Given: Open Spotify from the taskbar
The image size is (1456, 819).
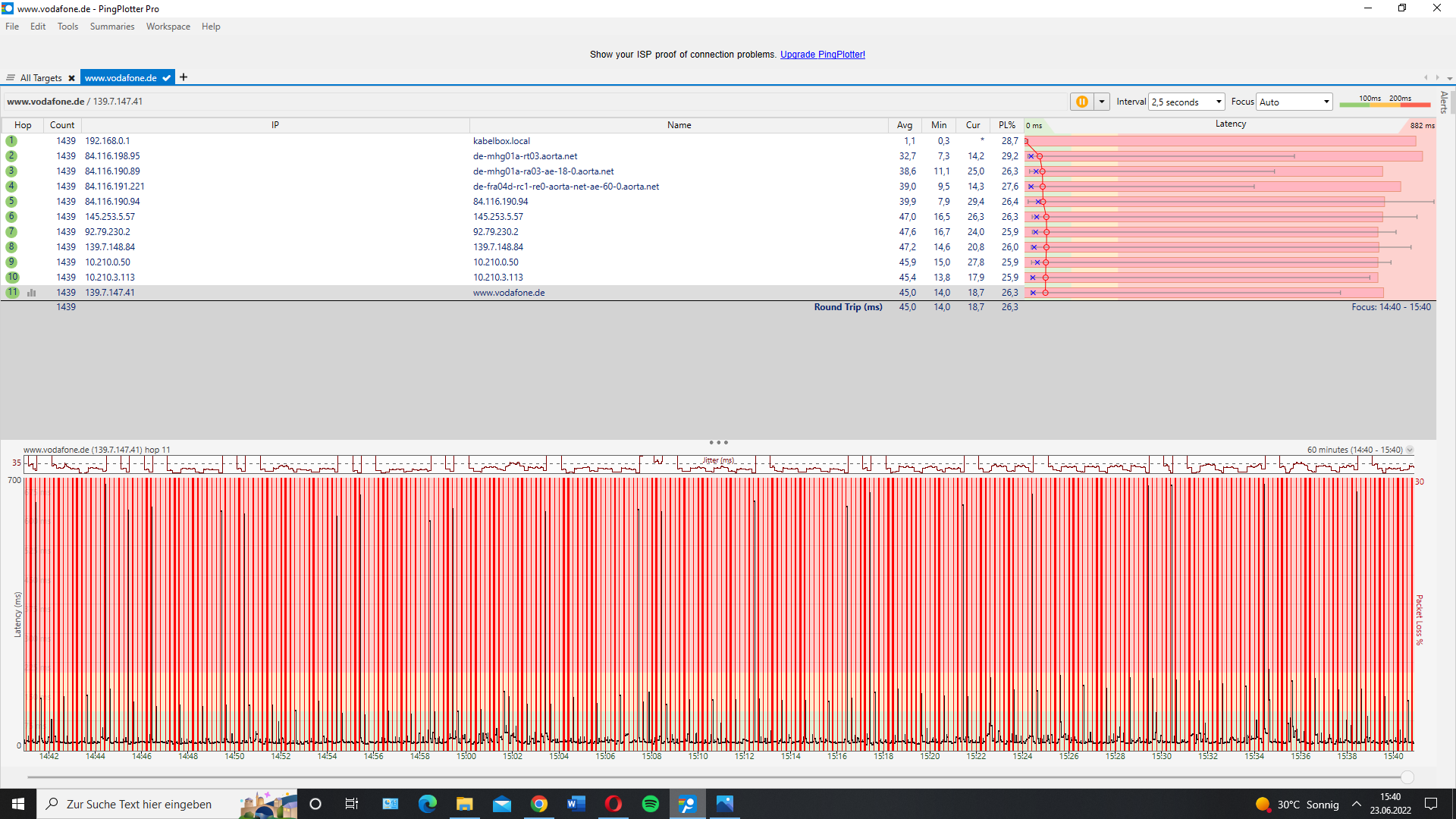Looking at the screenshot, I should [x=650, y=804].
